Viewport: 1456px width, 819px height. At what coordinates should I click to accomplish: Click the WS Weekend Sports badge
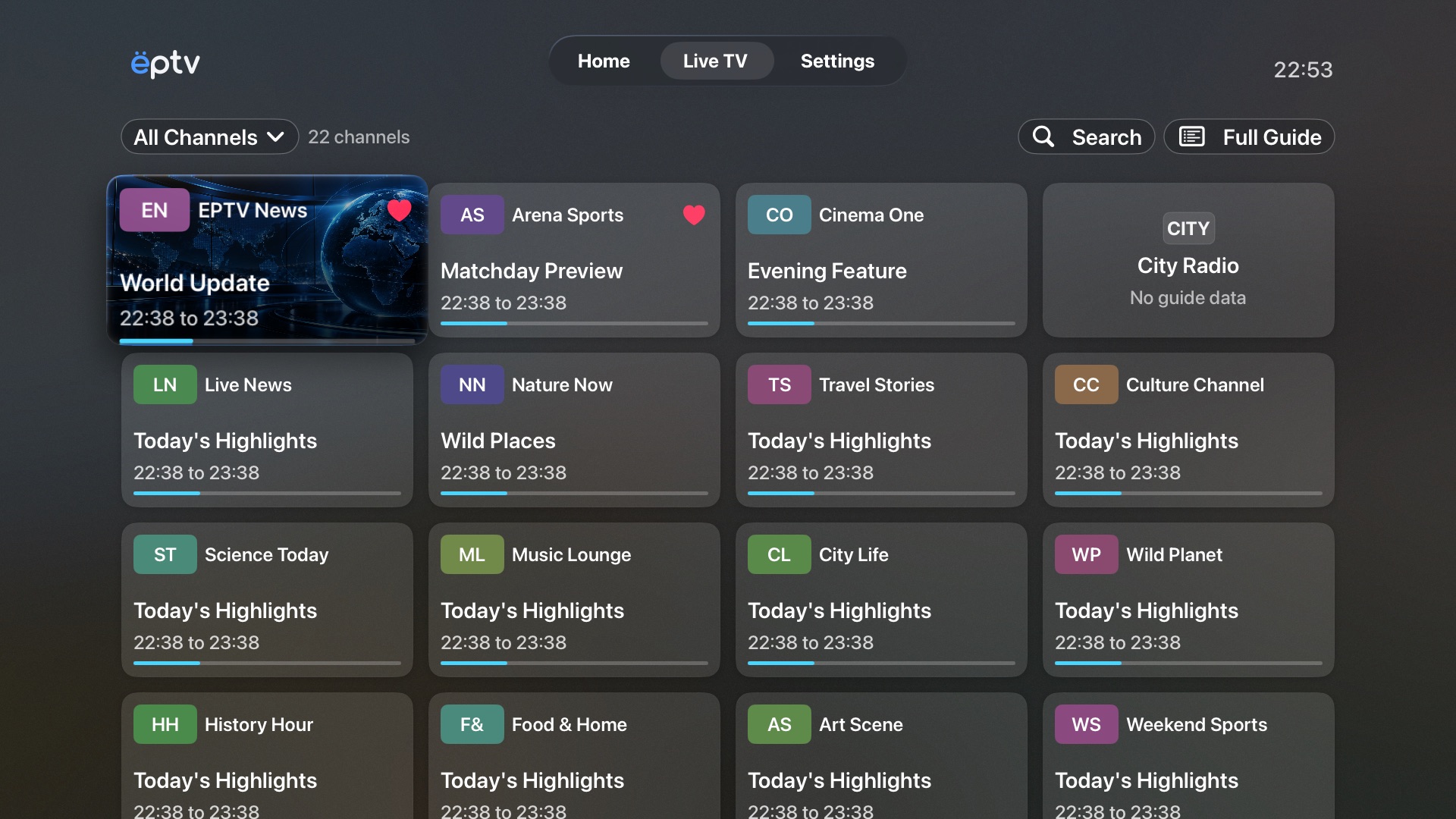pos(1087,725)
